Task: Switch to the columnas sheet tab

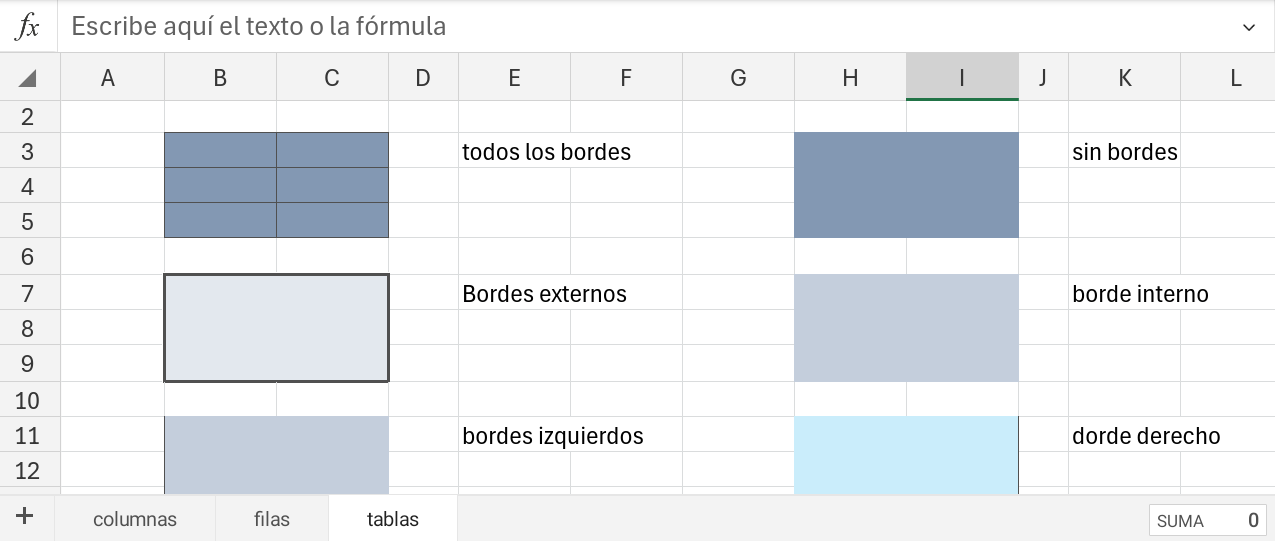Action: pos(135,519)
